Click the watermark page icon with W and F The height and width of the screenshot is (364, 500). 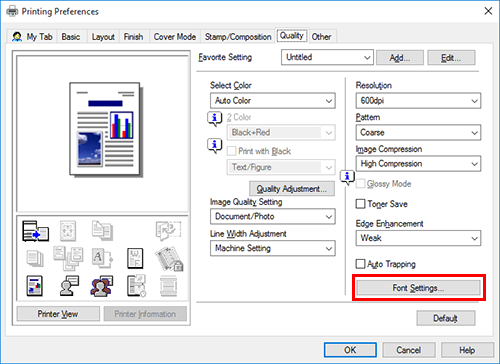(135, 258)
